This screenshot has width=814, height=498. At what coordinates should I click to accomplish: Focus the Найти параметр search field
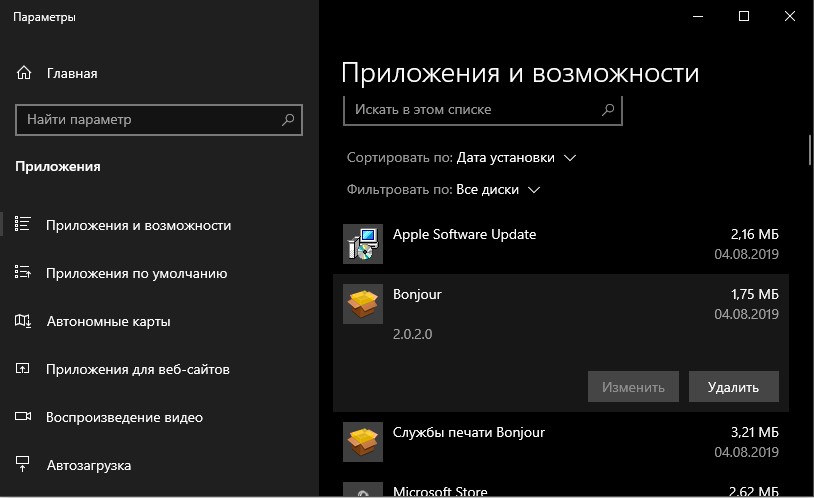tap(159, 120)
